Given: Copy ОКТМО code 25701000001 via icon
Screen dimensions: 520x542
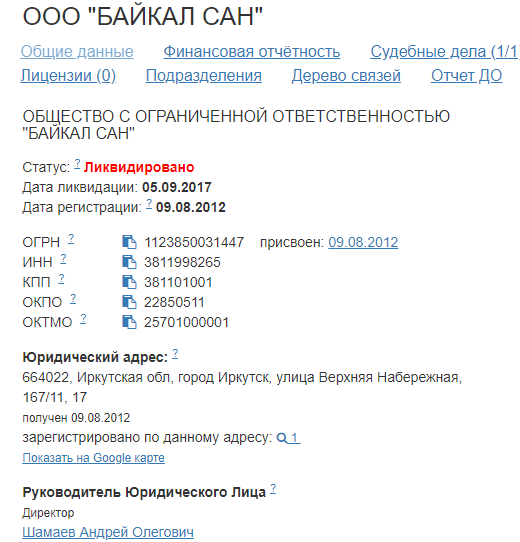Looking at the screenshot, I should coord(129,322).
